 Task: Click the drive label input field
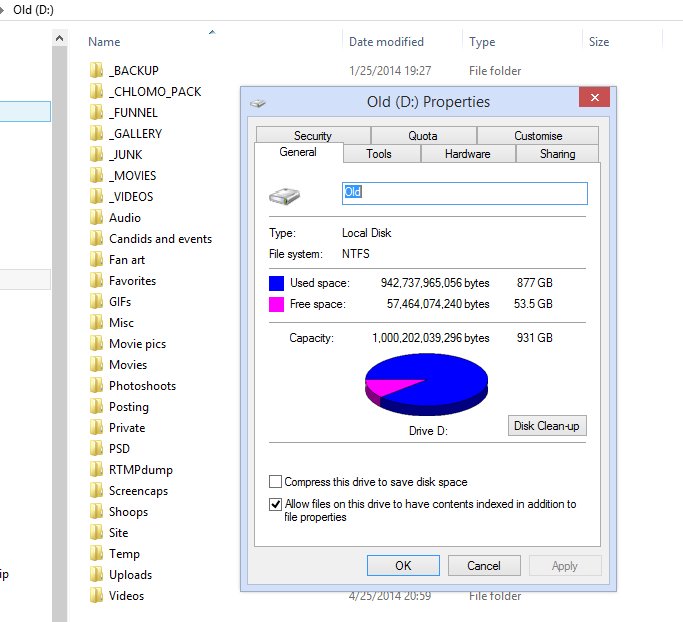[x=465, y=193]
